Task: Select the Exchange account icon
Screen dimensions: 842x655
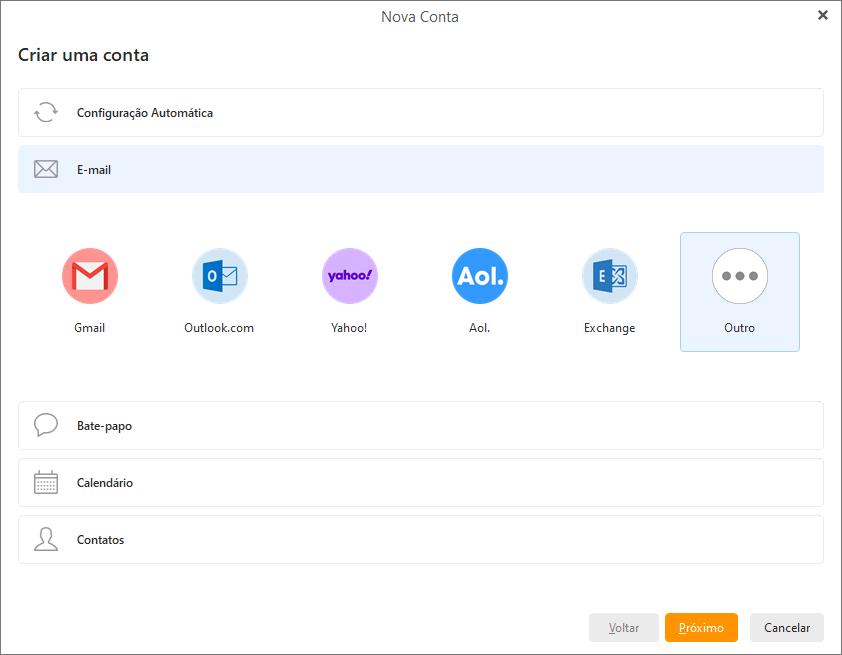Action: click(609, 276)
